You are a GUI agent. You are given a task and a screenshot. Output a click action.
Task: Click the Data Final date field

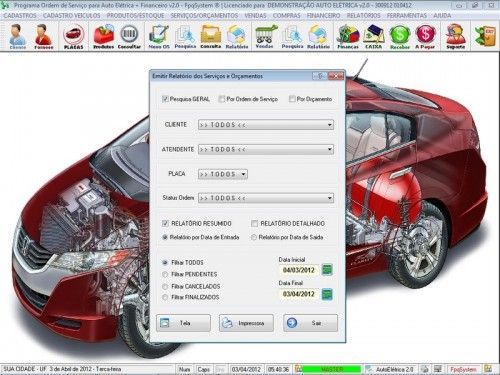[299, 294]
